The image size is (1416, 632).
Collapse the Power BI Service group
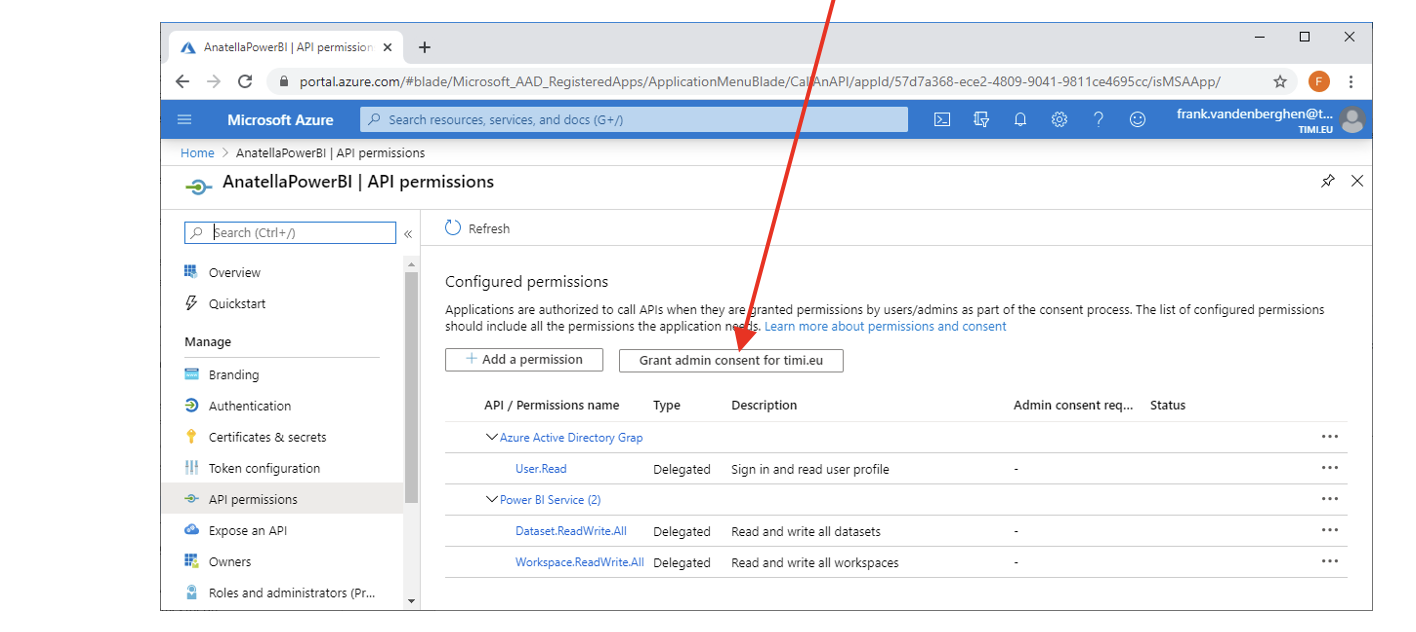tap(491, 499)
